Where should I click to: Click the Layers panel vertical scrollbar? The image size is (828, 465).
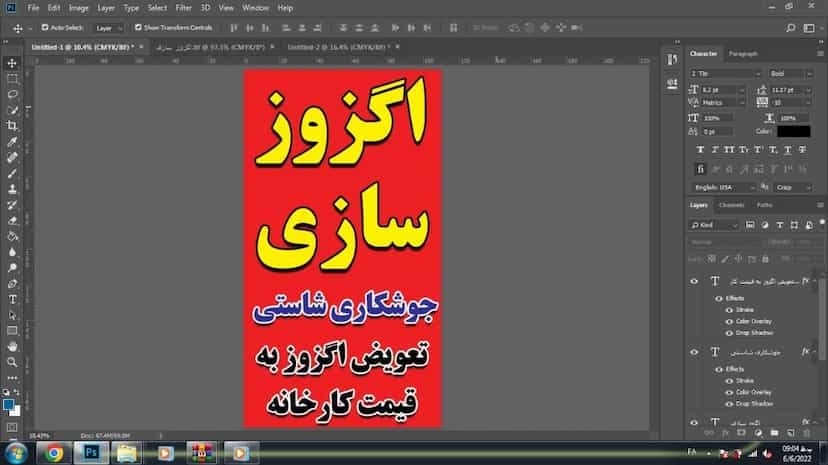(822, 318)
